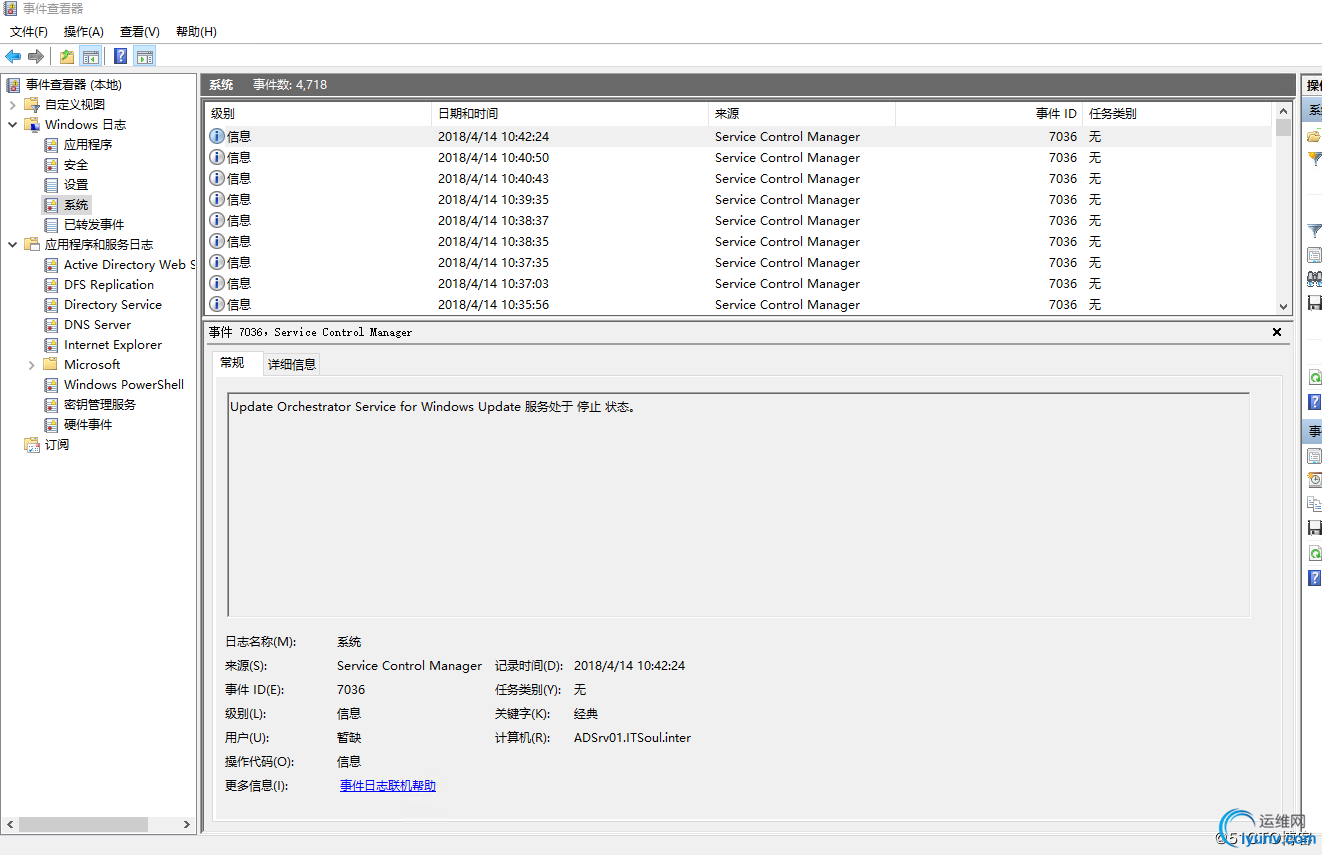1322x855 pixels.
Task: Select the event logged at 10:42:24
Action: 739,137
